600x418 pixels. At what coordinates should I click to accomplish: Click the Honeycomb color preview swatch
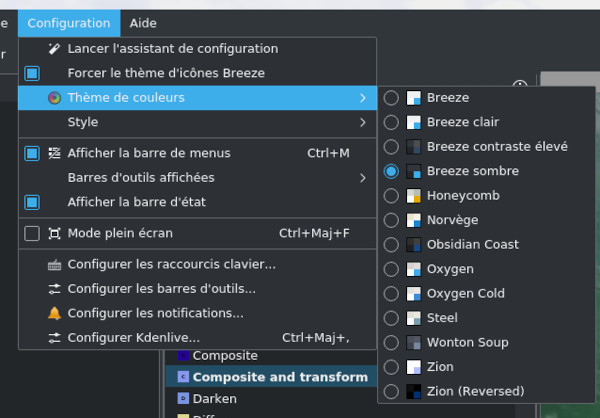[x=414, y=196]
